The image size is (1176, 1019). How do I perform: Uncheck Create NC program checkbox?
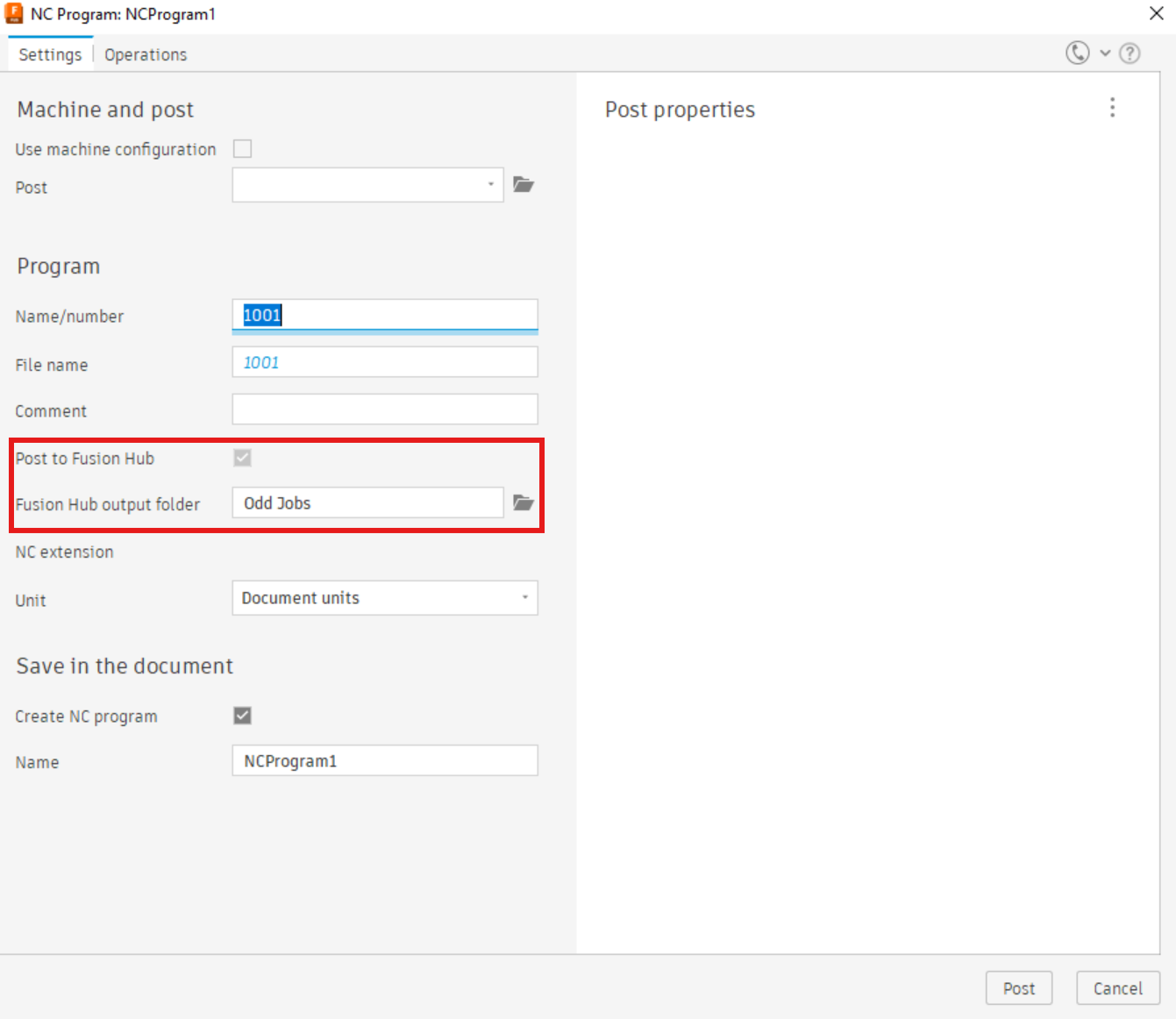click(243, 716)
